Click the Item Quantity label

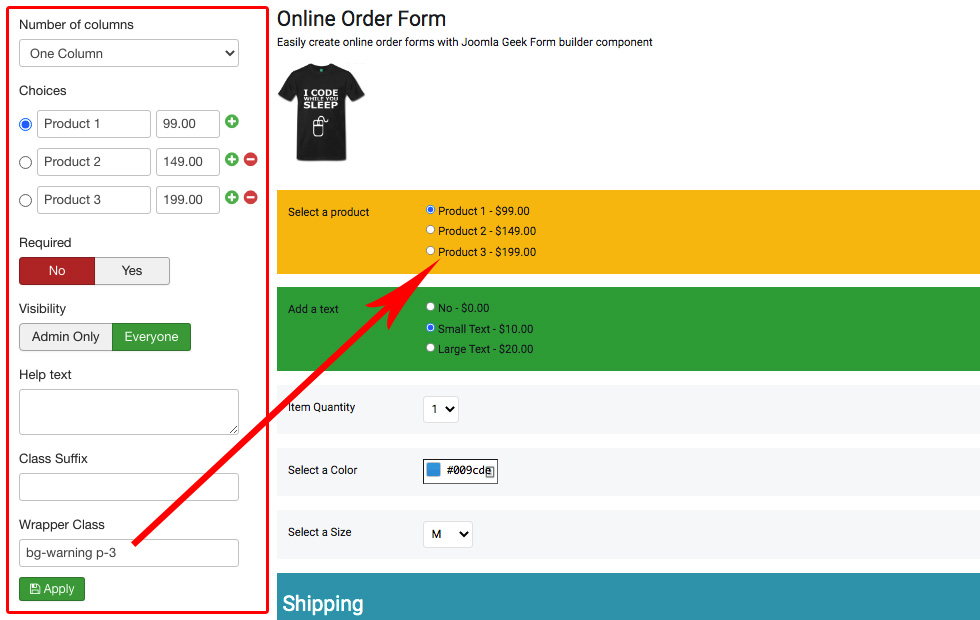(x=321, y=407)
